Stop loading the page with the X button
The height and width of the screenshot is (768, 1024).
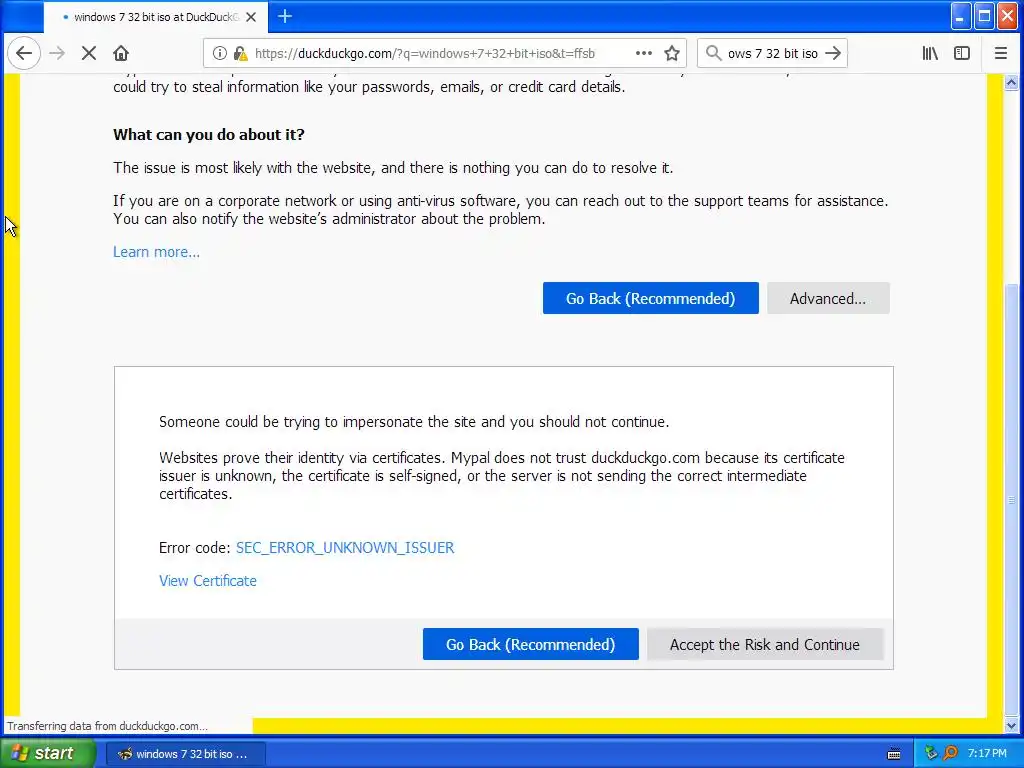click(89, 54)
